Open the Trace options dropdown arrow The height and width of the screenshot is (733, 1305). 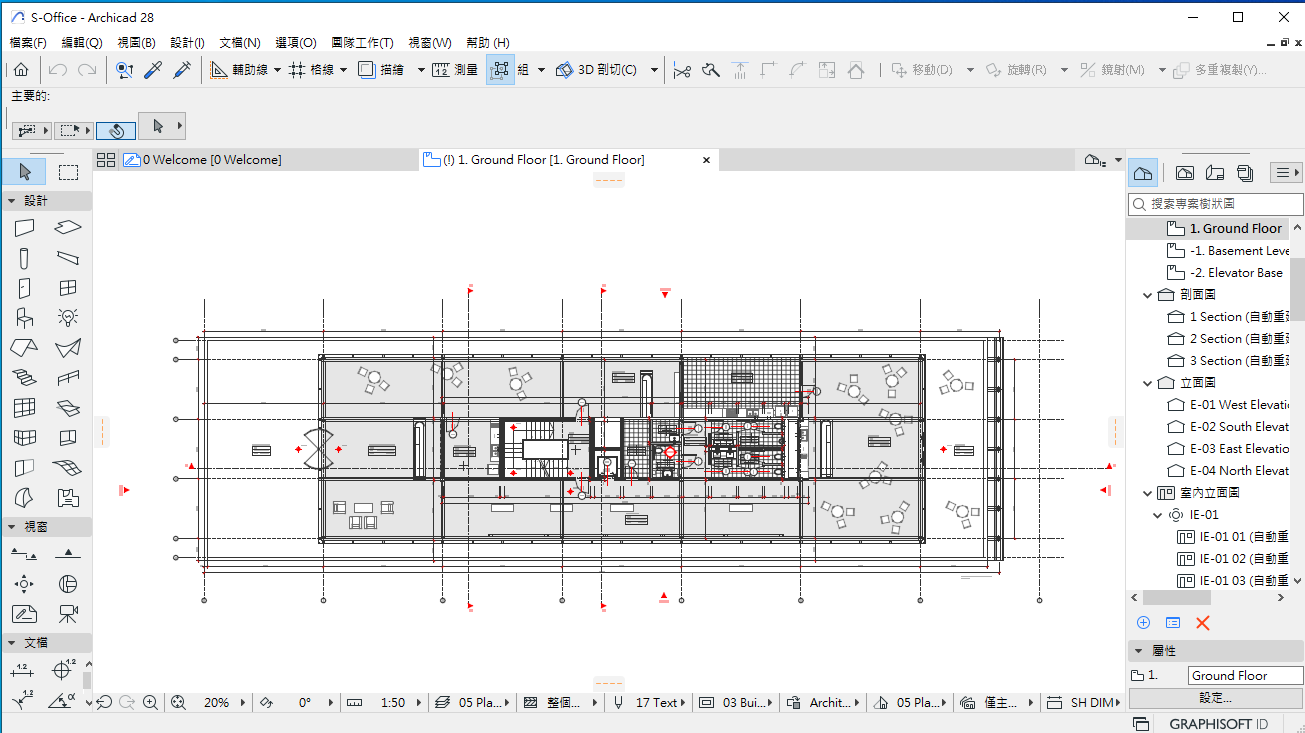coord(421,70)
